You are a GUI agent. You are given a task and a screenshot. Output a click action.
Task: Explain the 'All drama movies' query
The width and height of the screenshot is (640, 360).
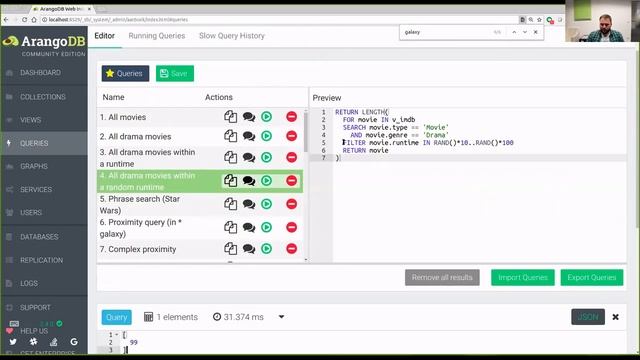pos(249,136)
